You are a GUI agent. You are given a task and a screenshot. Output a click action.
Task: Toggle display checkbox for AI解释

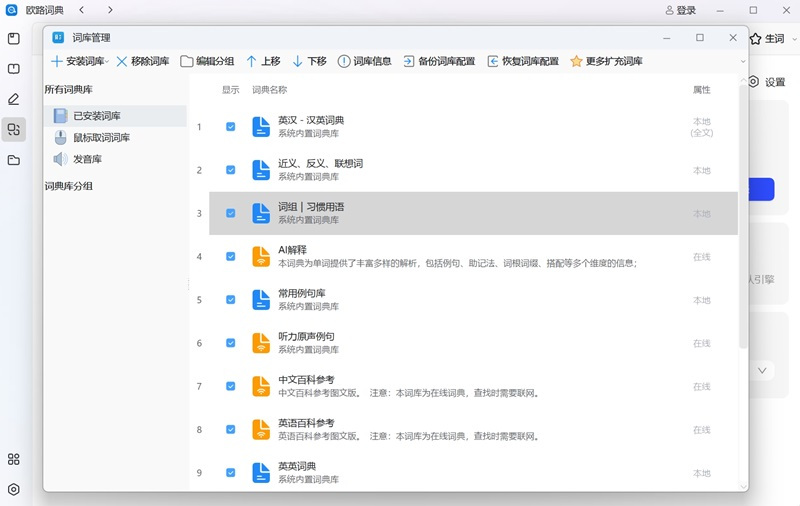tap(231, 257)
